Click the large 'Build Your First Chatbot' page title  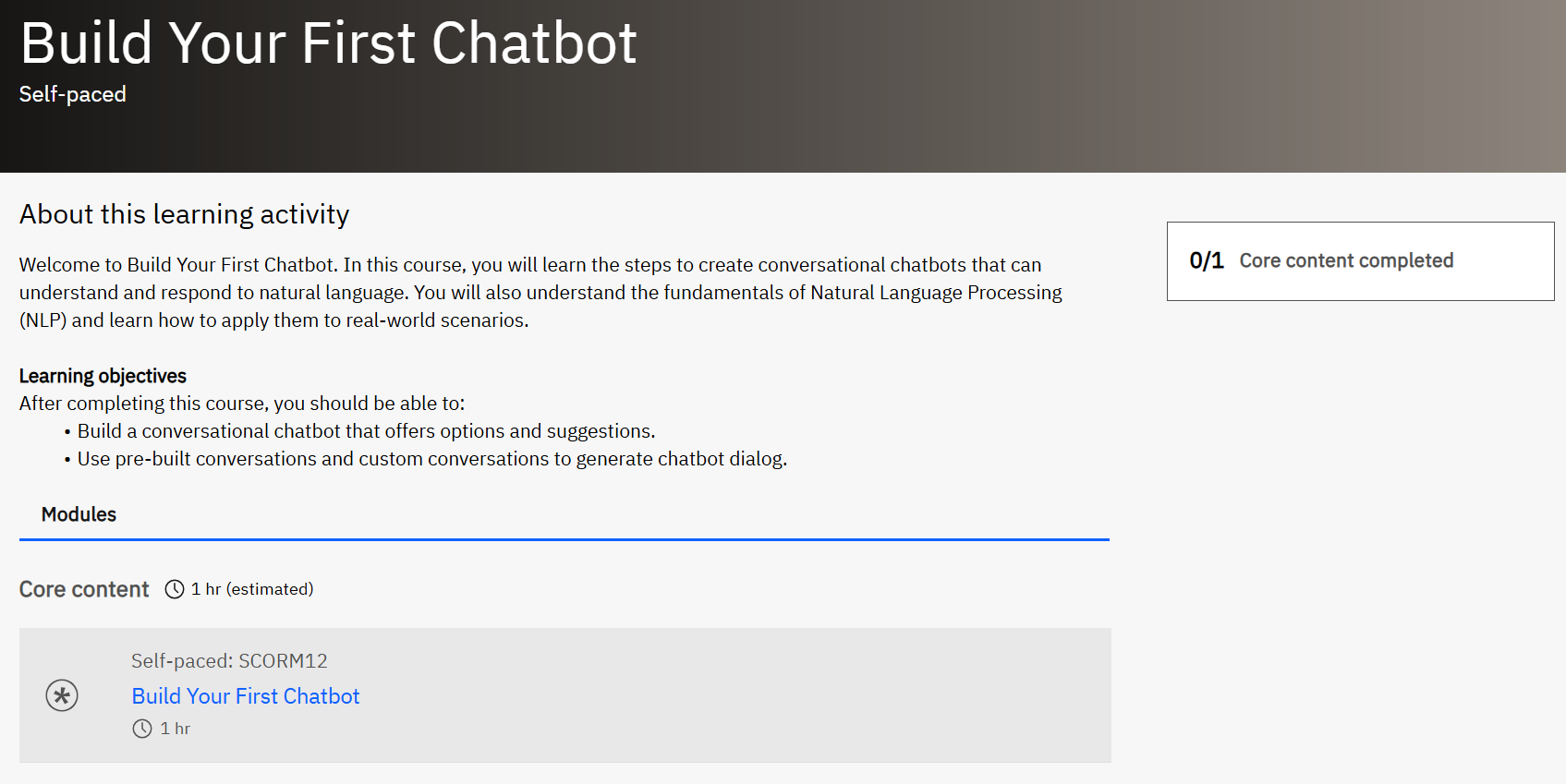tap(328, 43)
